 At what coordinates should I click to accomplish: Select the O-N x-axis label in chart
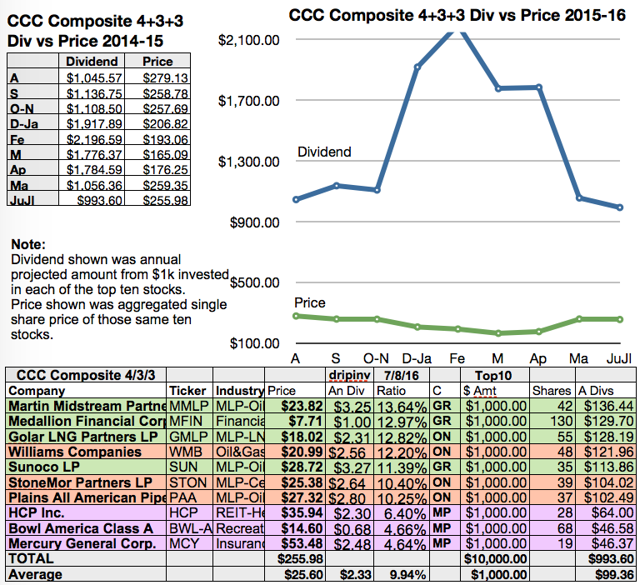click(376, 358)
